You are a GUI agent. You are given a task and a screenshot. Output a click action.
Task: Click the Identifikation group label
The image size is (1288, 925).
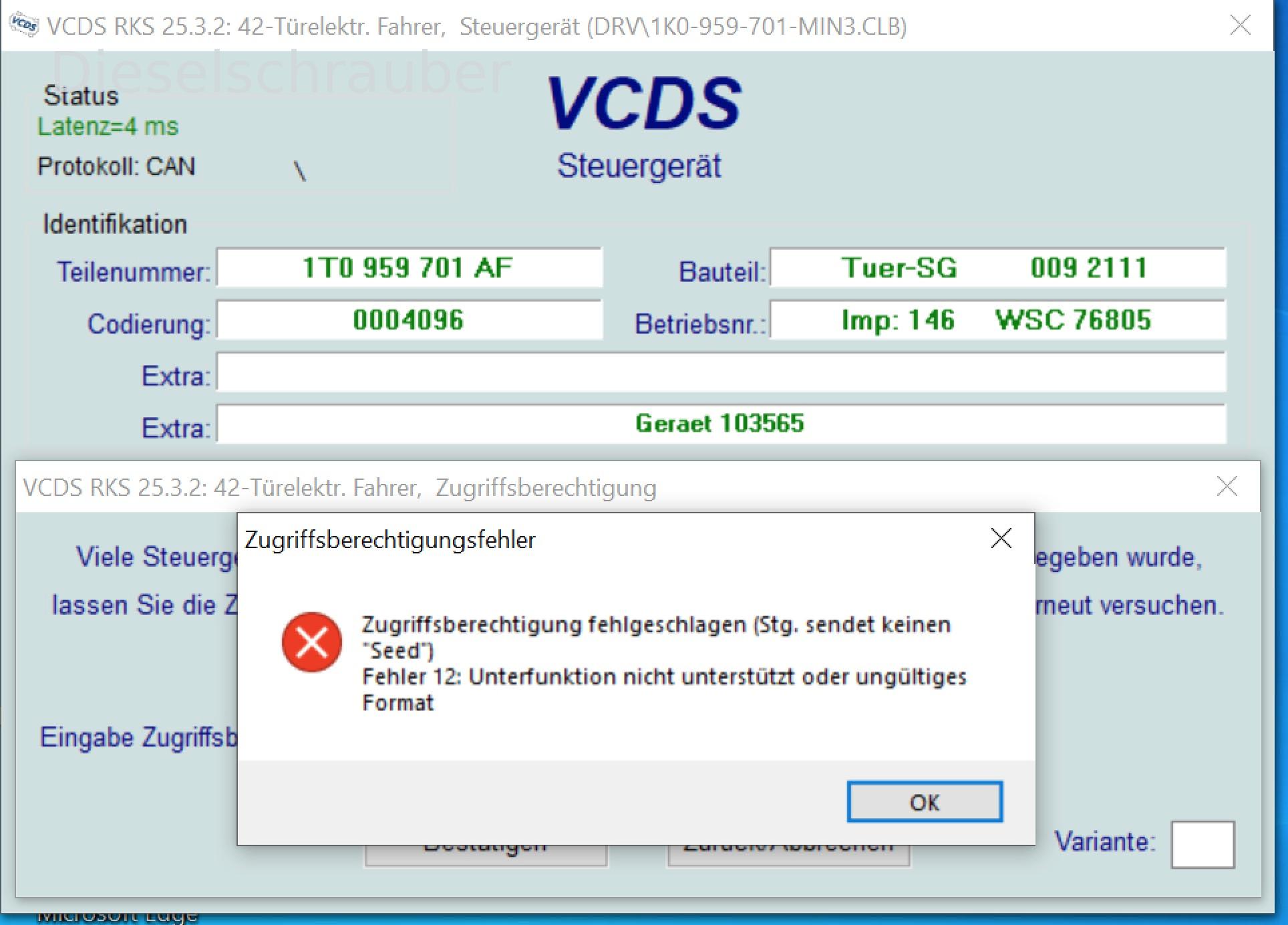[x=115, y=224]
